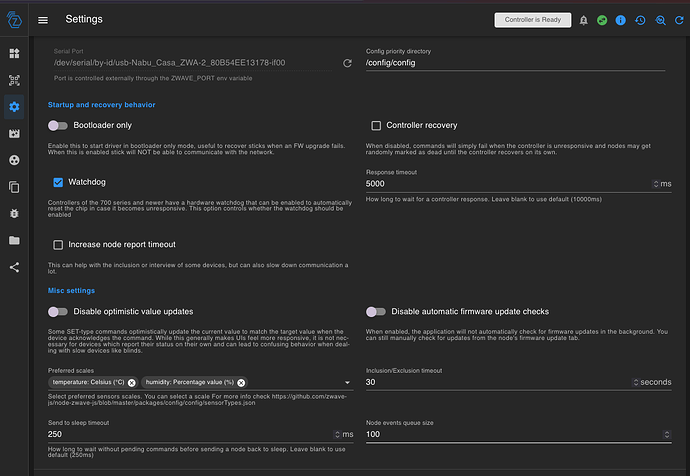The image size is (690, 476).
Task: Expand the Preferred scales dropdown arrow
Action: pyautogui.click(x=347, y=383)
